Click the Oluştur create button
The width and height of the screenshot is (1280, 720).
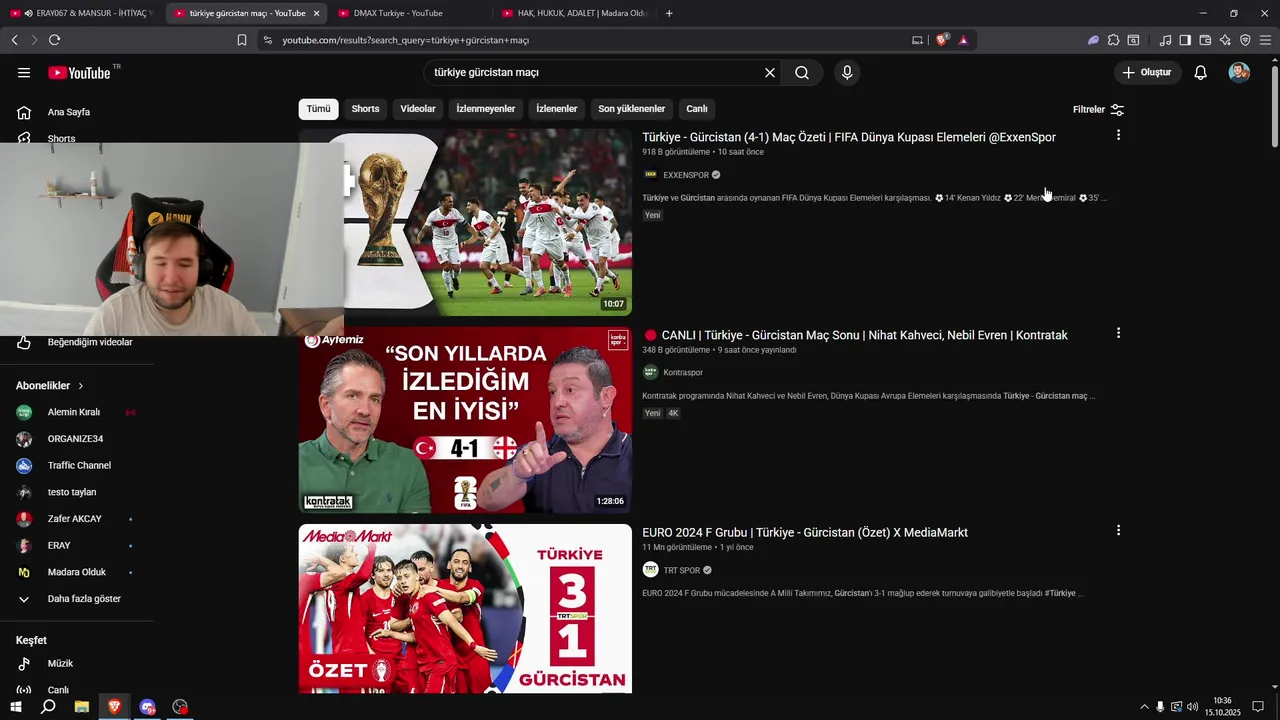(1148, 72)
